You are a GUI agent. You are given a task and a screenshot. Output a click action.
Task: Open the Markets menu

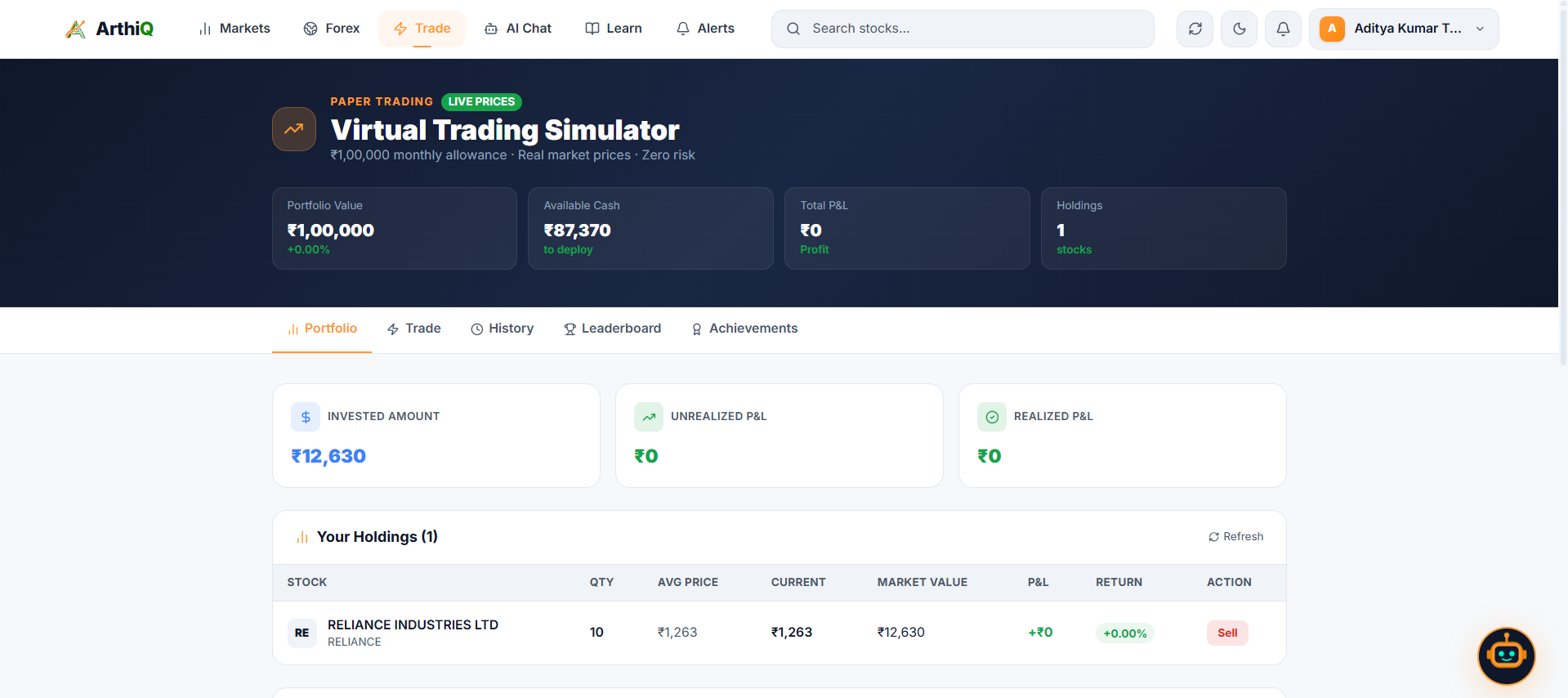coord(235,29)
